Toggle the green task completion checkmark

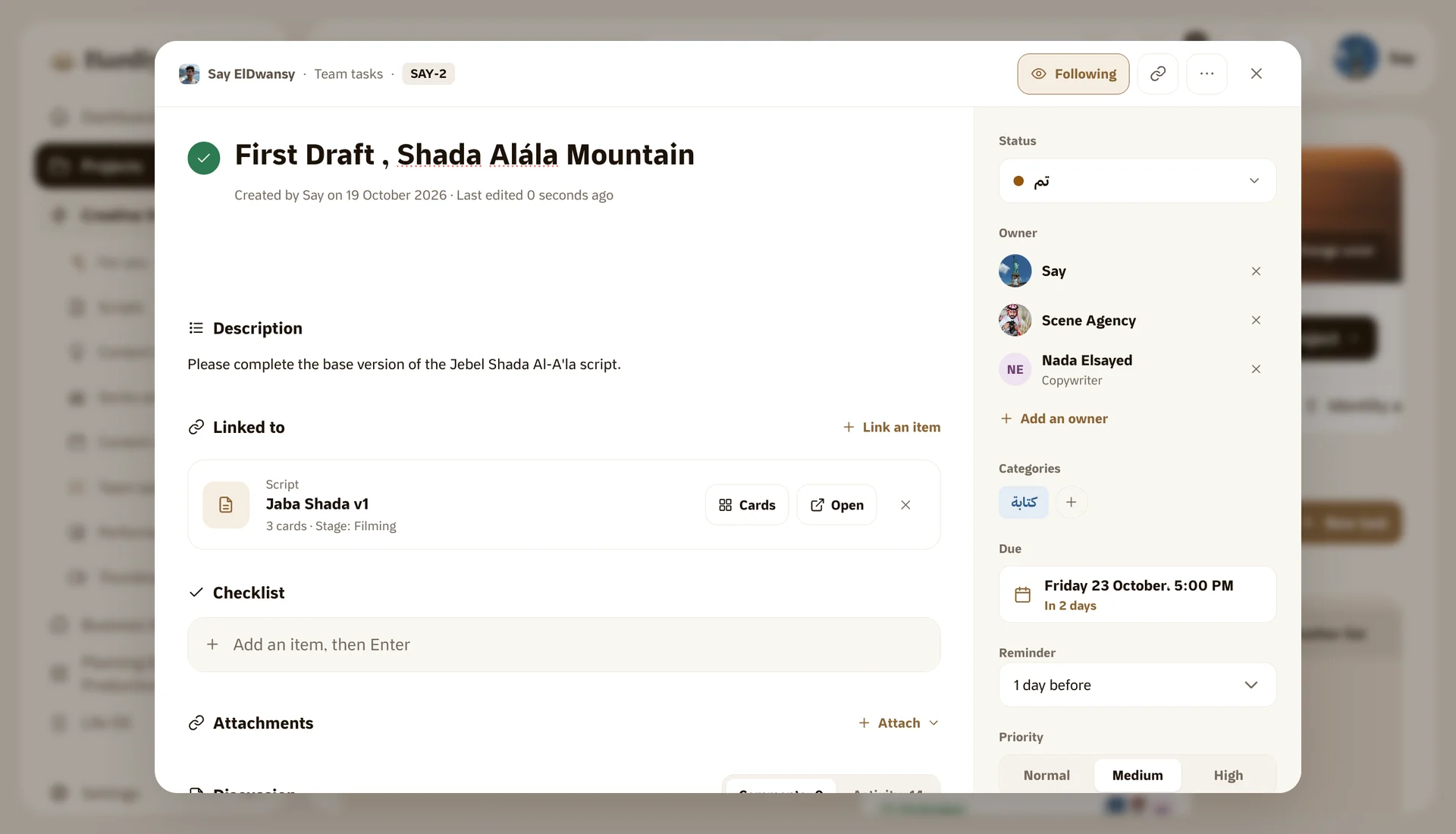204,158
